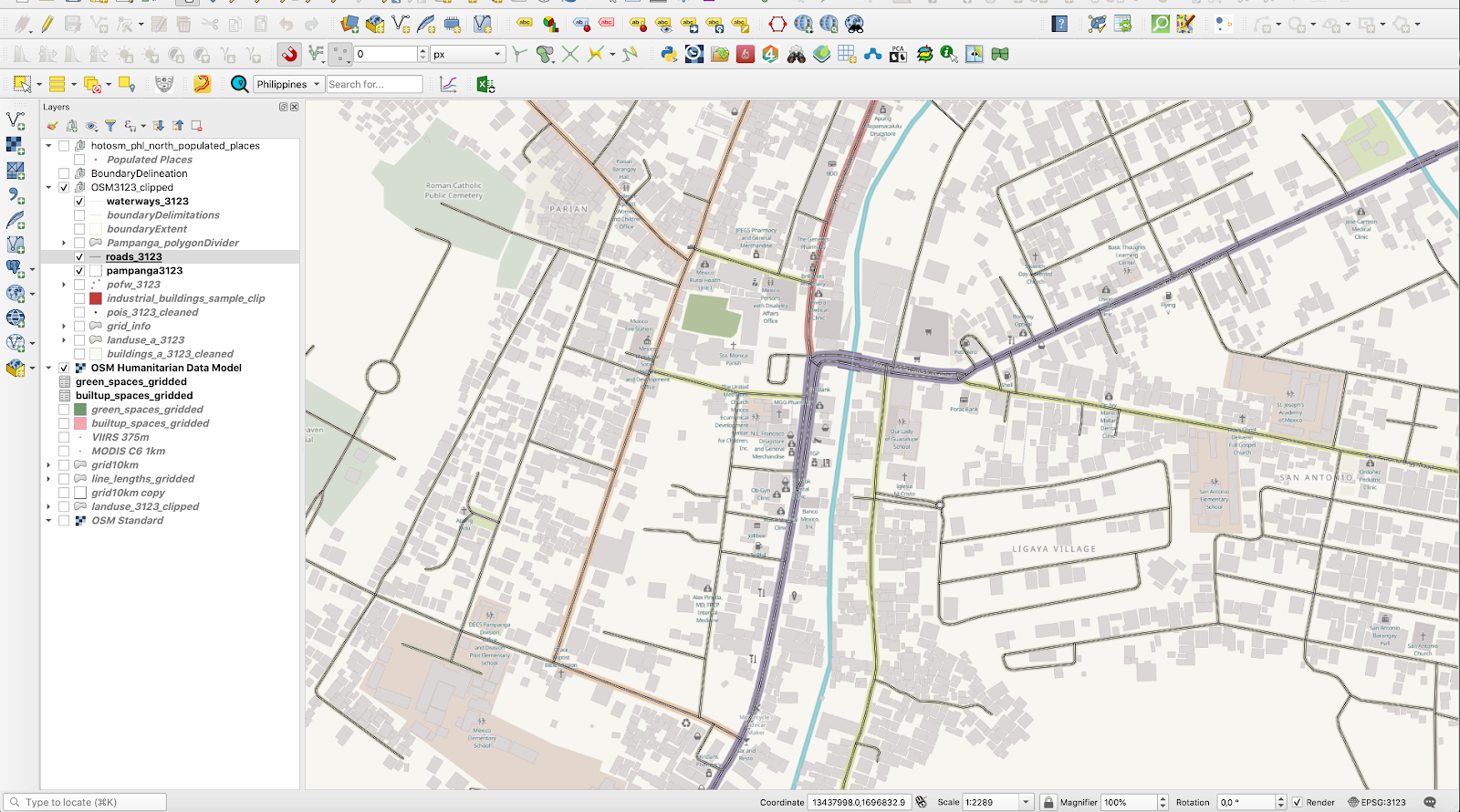
Task: Click the filter legend funnel icon
Action: tap(110, 126)
